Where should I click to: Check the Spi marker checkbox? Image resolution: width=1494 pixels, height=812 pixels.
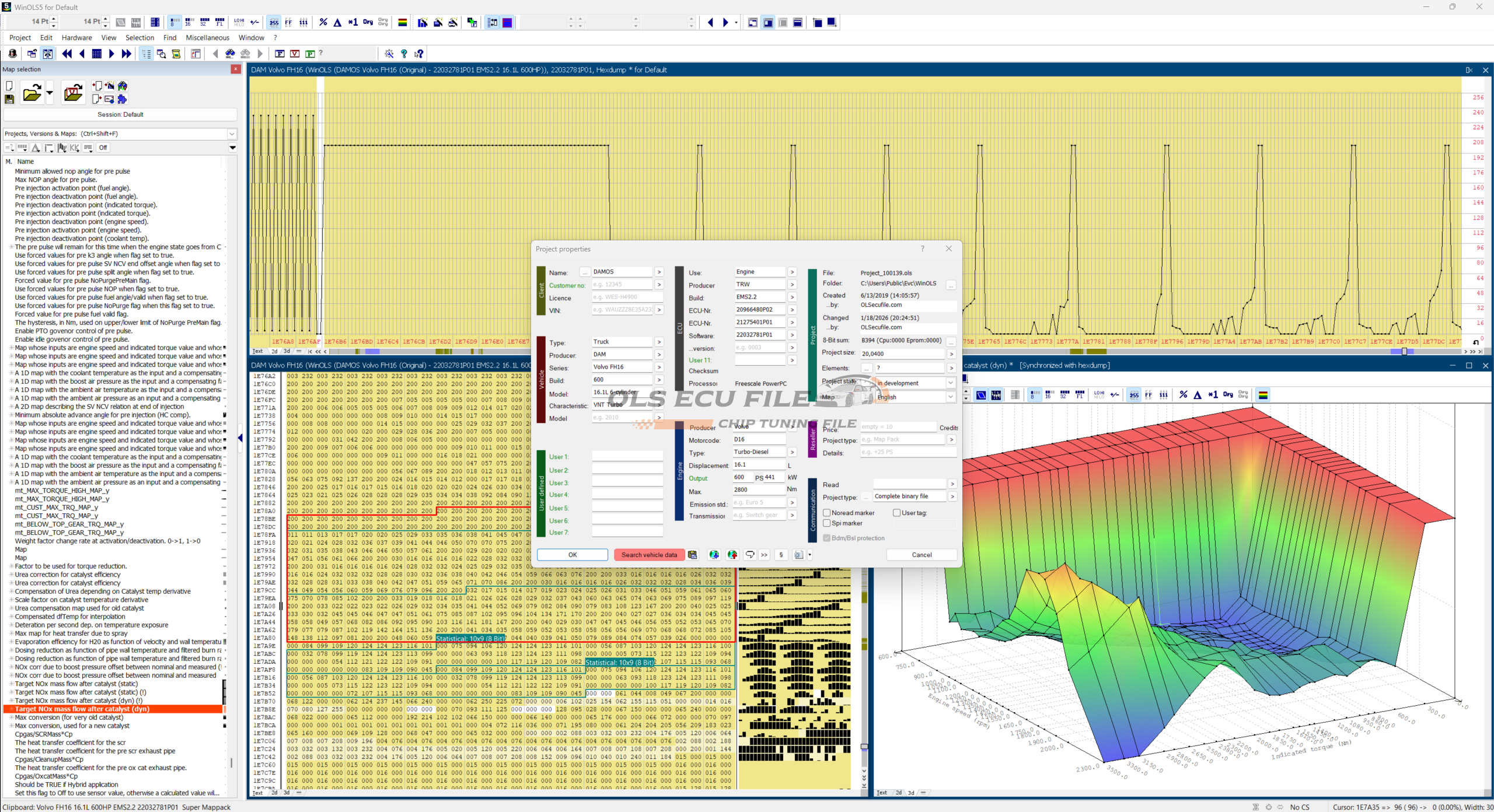point(827,523)
